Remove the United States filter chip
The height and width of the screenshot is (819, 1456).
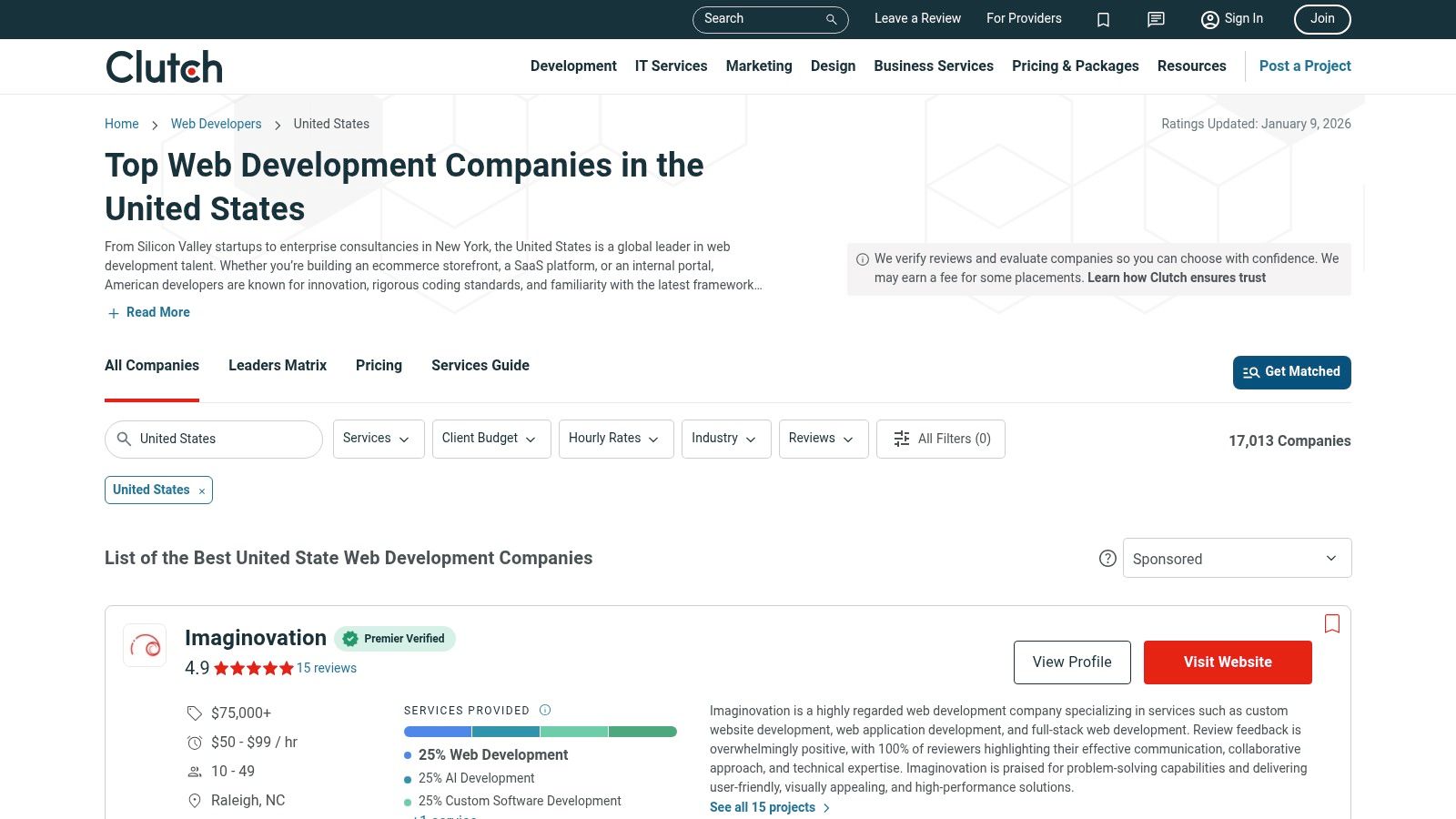coord(202,491)
